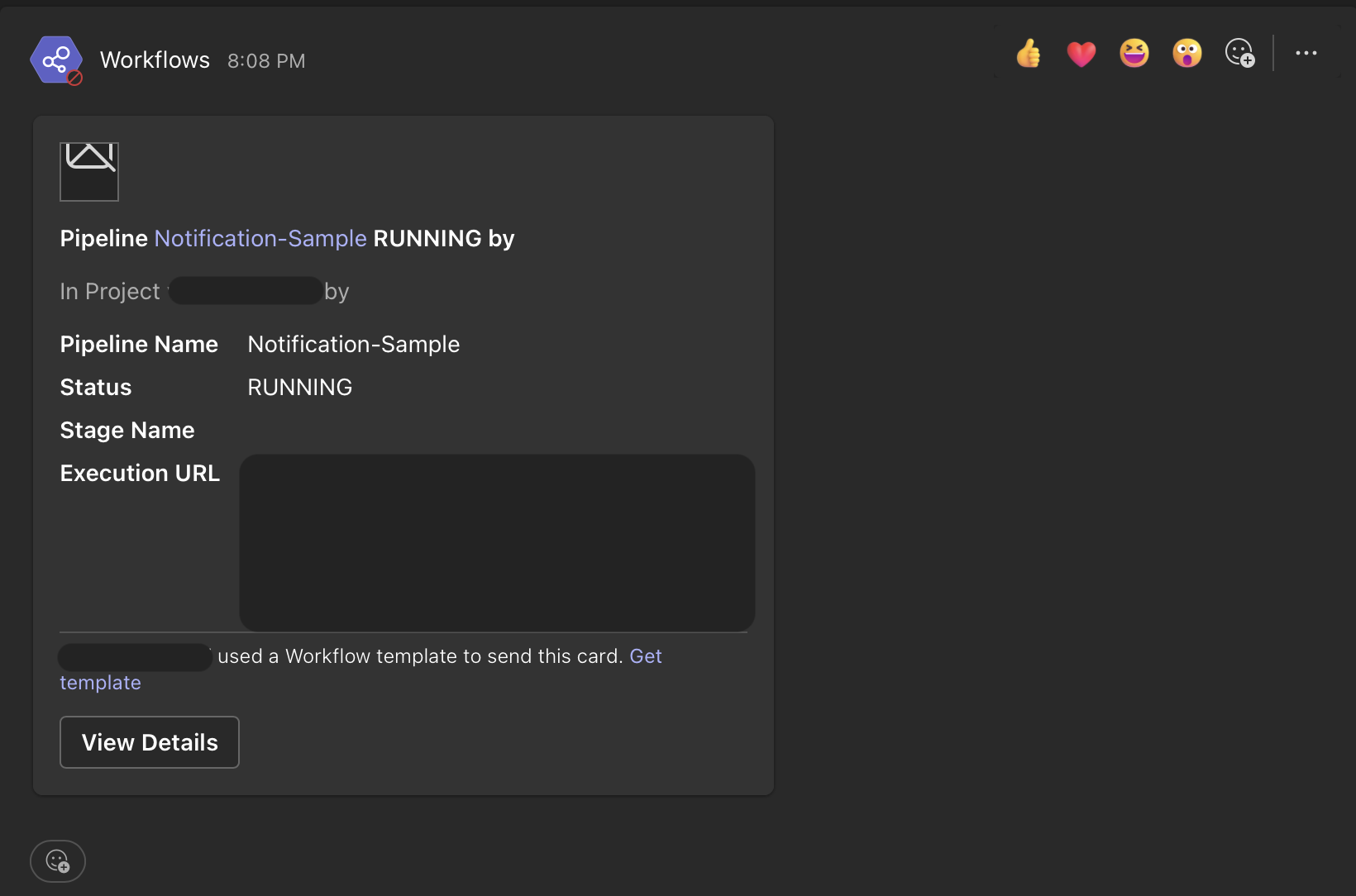Click the add reaction button below the card
This screenshot has width=1356, height=896.
point(58,861)
